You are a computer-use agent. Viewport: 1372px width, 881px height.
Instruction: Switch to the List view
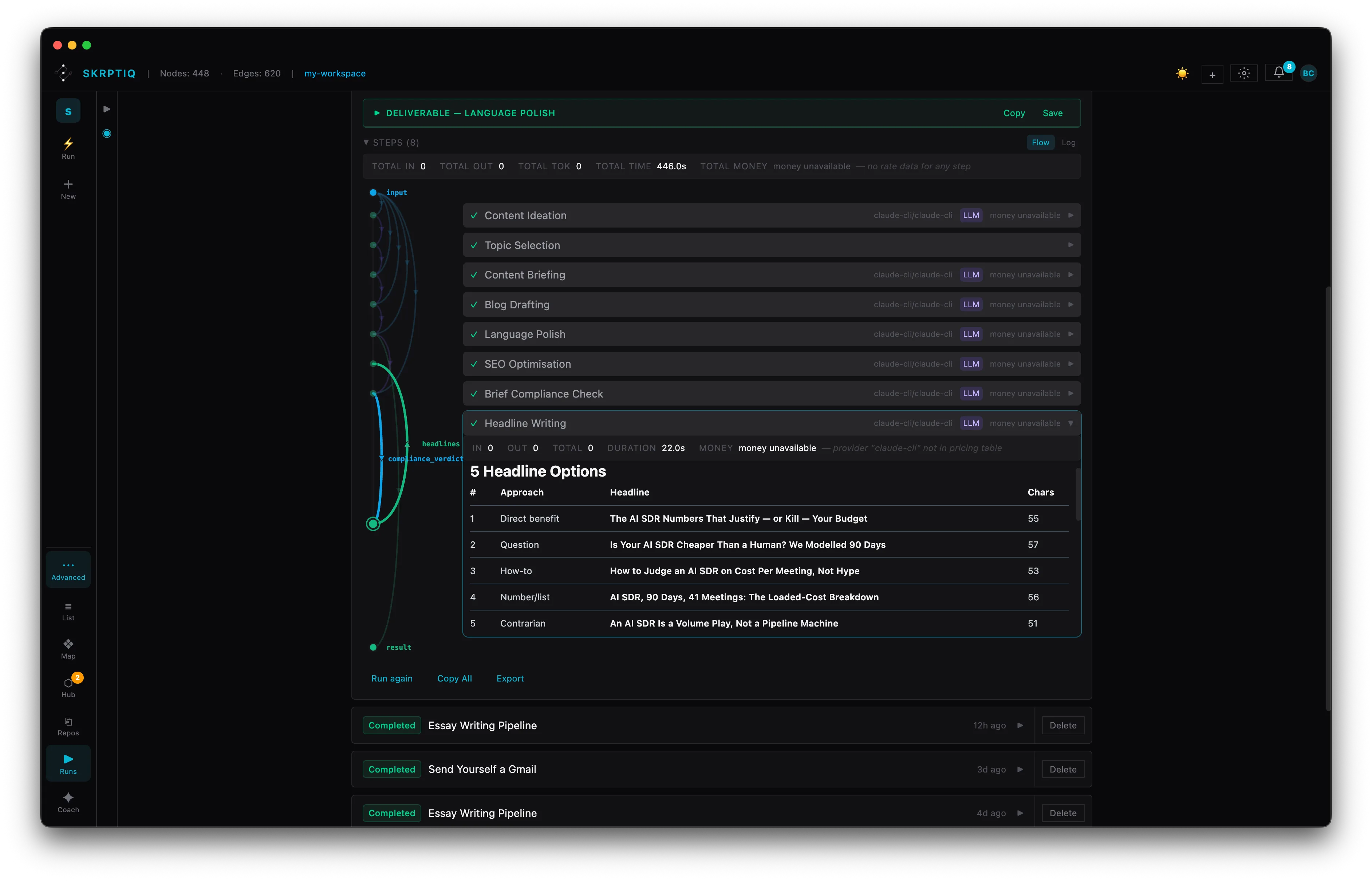point(68,612)
